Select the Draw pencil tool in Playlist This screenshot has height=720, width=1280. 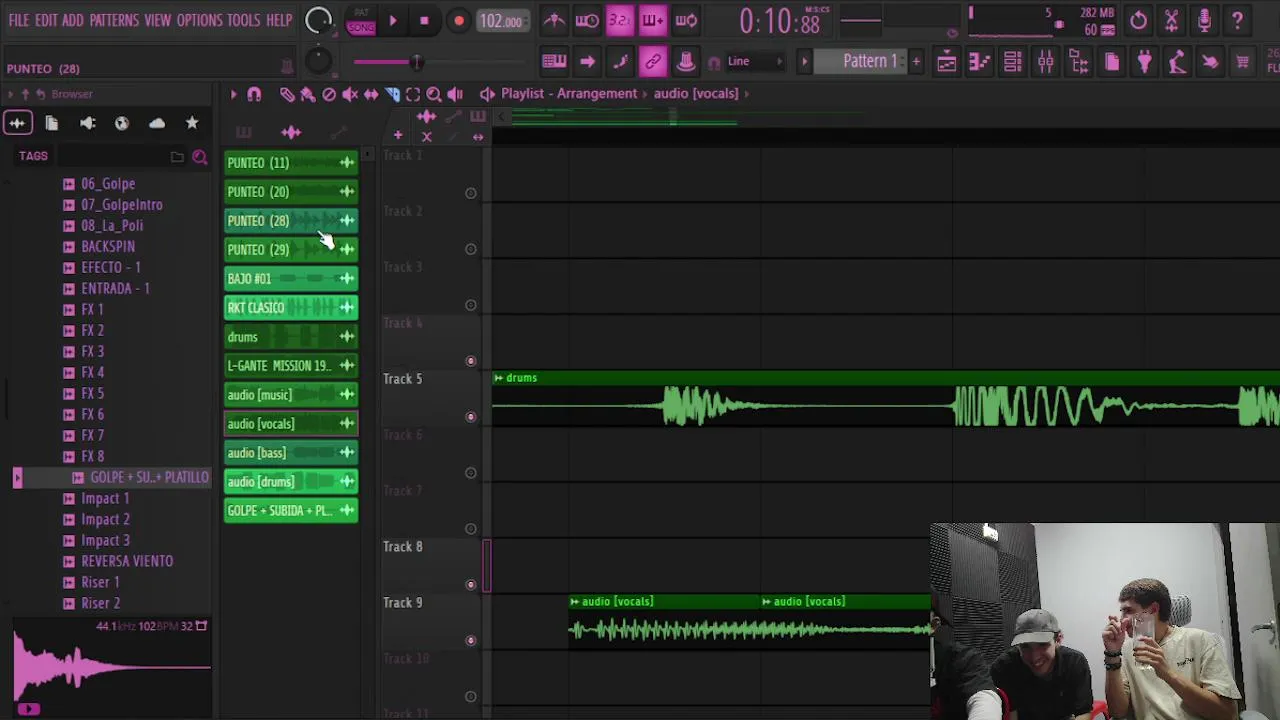287,94
